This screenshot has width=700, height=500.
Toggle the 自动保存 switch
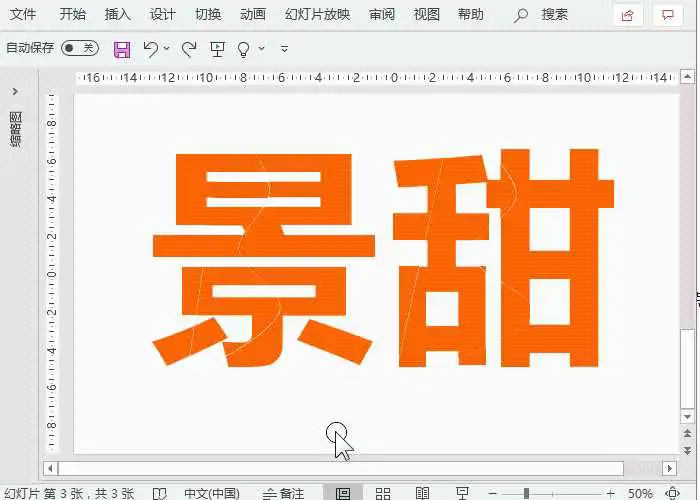pyautogui.click(x=79, y=48)
